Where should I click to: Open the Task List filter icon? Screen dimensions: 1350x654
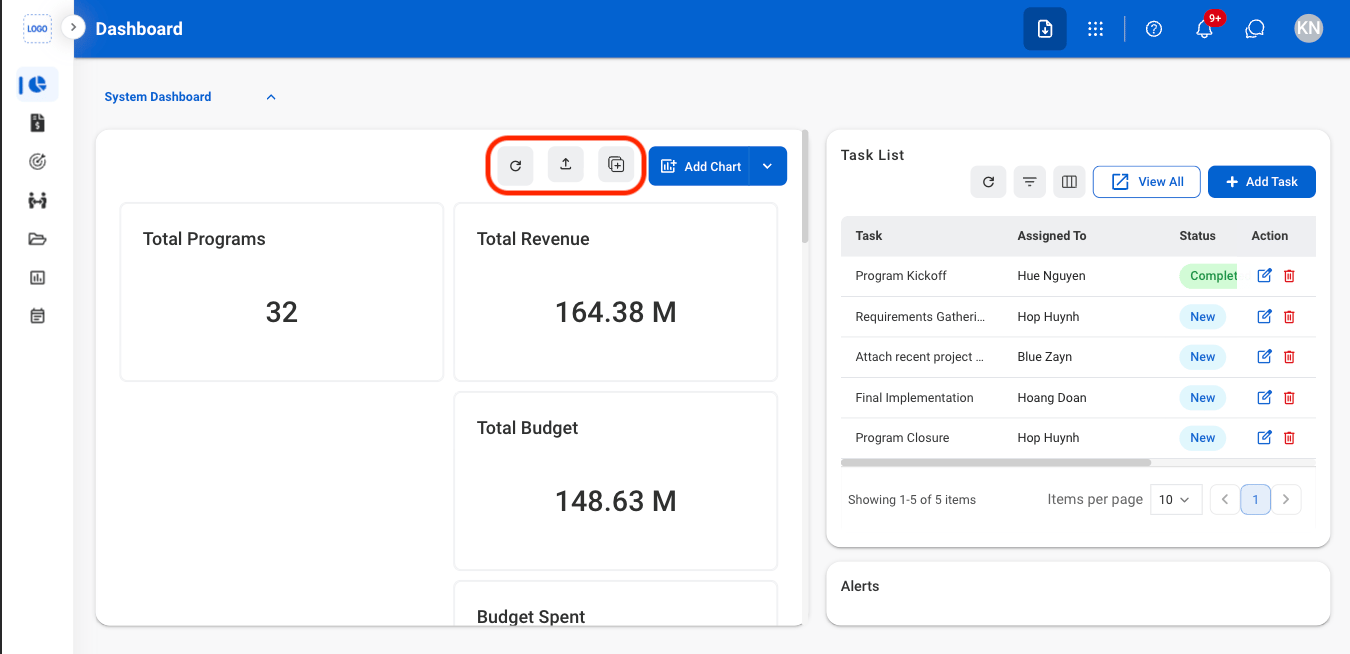[x=1029, y=182]
